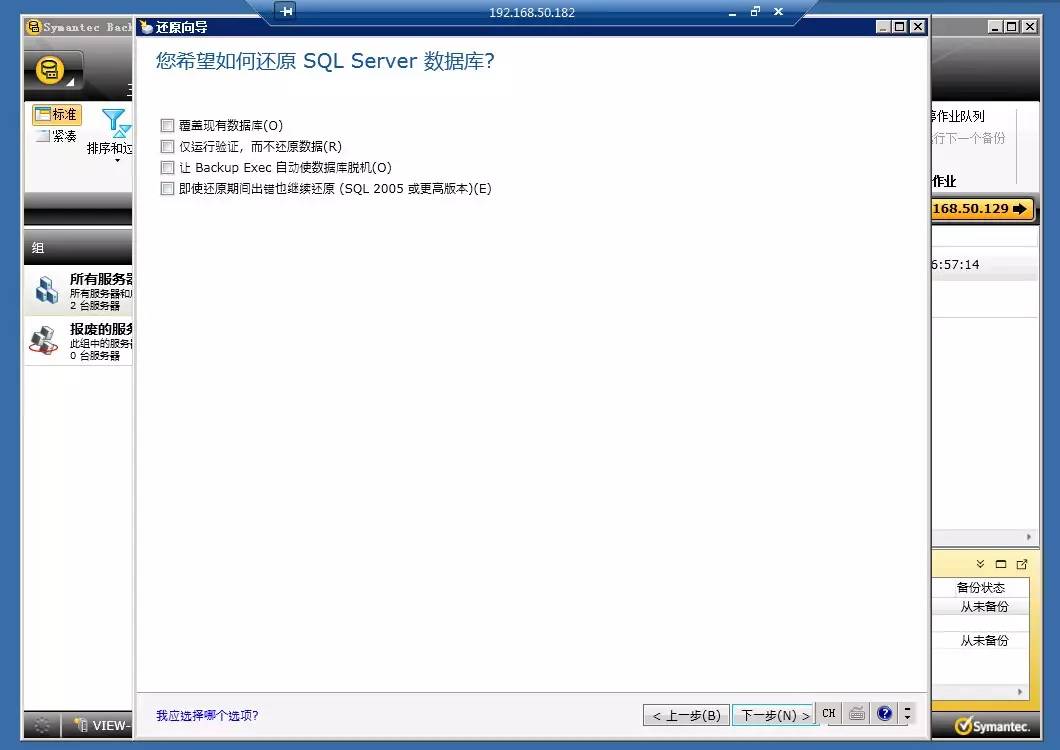Open the on-screen keyboard icon in language bar
The width and height of the screenshot is (1060, 750).
(x=857, y=713)
